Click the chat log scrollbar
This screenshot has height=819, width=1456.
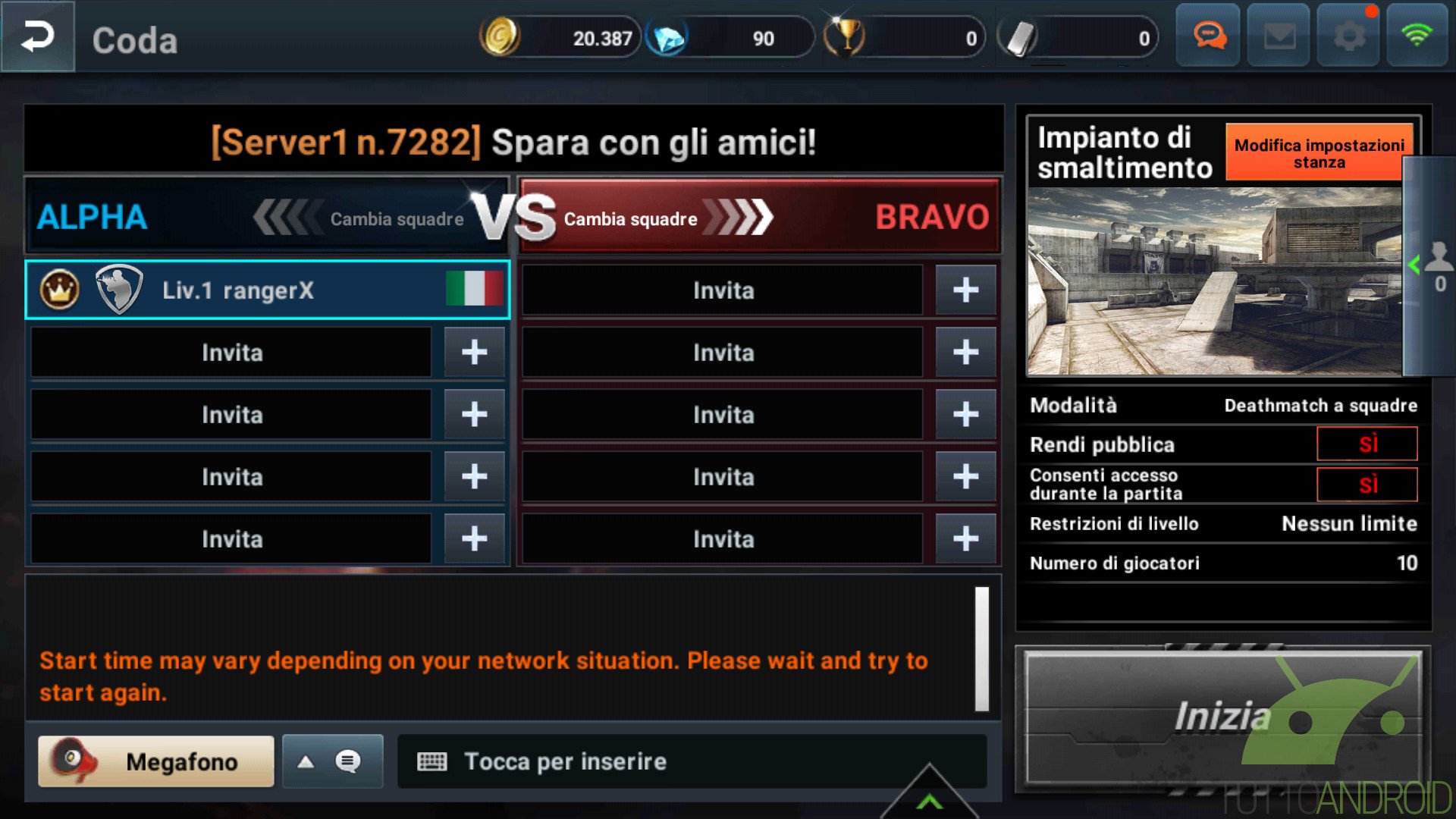(982, 649)
